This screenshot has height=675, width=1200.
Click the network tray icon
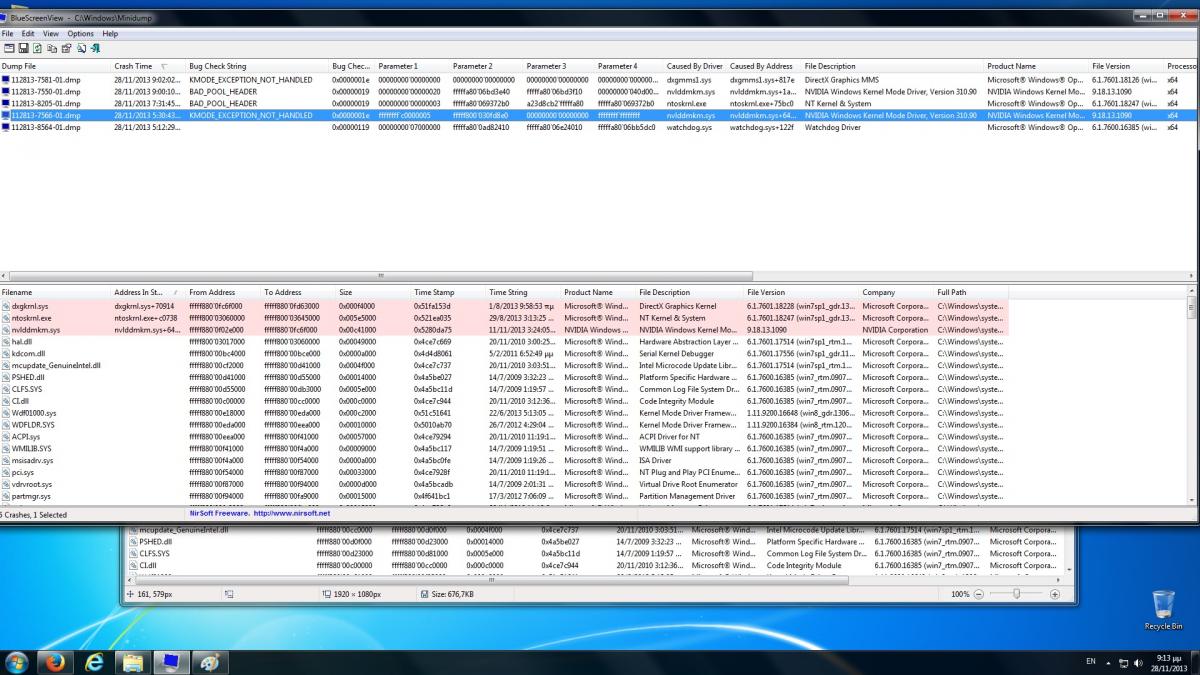[x=1126, y=662]
